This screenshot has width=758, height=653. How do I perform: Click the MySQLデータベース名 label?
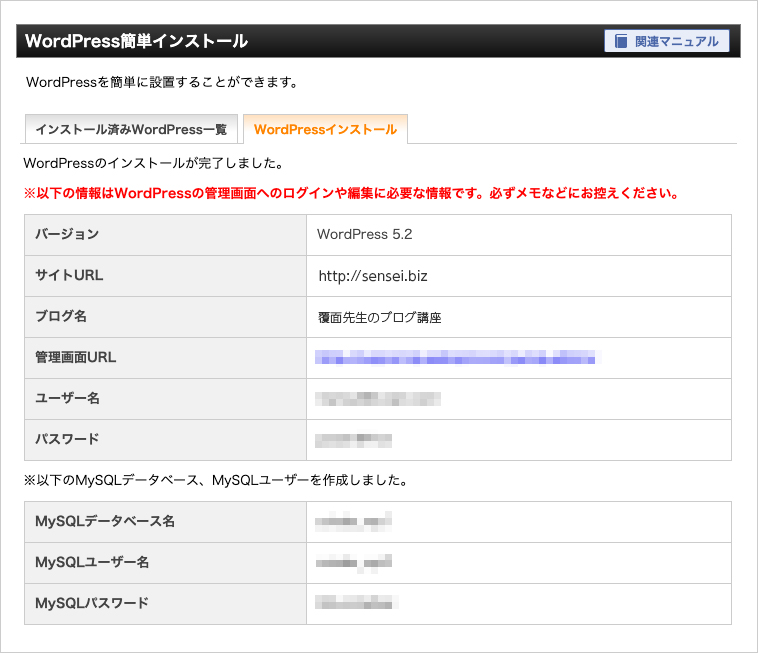105,522
